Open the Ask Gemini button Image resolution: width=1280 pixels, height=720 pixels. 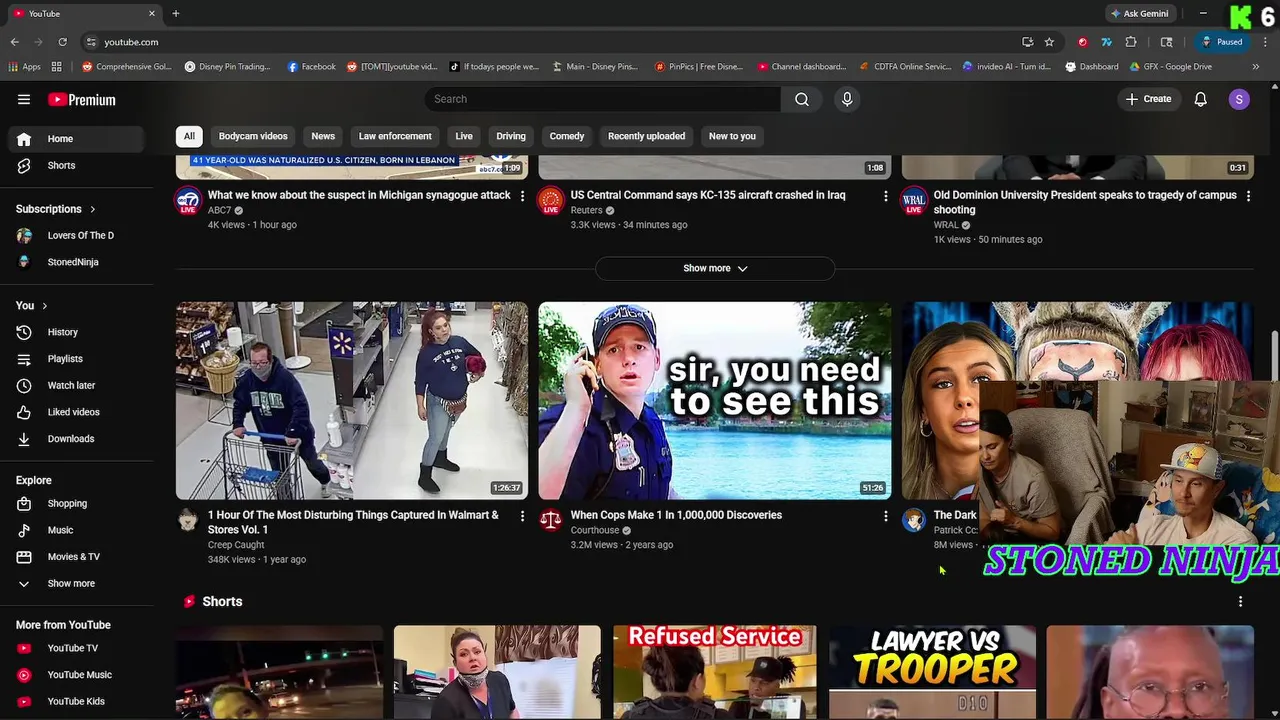pos(1139,14)
